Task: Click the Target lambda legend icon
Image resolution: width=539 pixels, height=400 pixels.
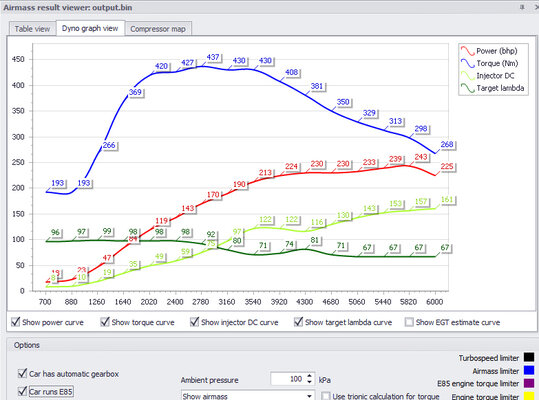Action: (468, 88)
